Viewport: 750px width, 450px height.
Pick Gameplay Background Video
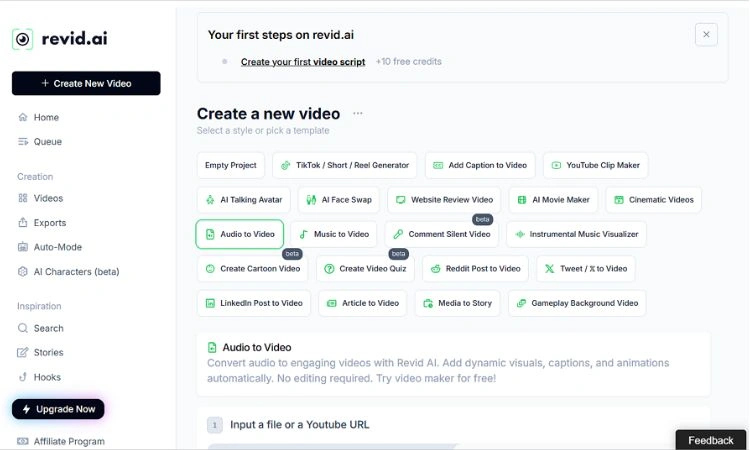577,303
